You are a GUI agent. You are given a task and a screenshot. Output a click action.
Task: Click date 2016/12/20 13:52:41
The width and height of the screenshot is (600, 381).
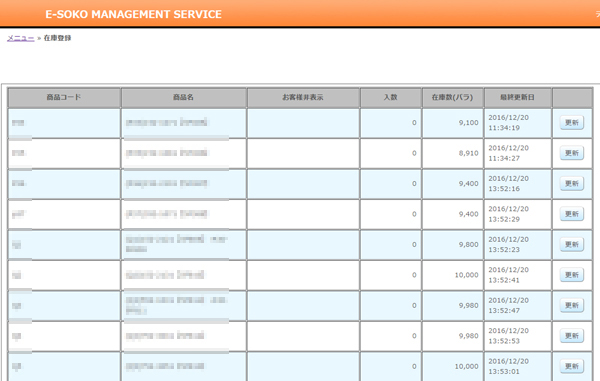coord(509,275)
